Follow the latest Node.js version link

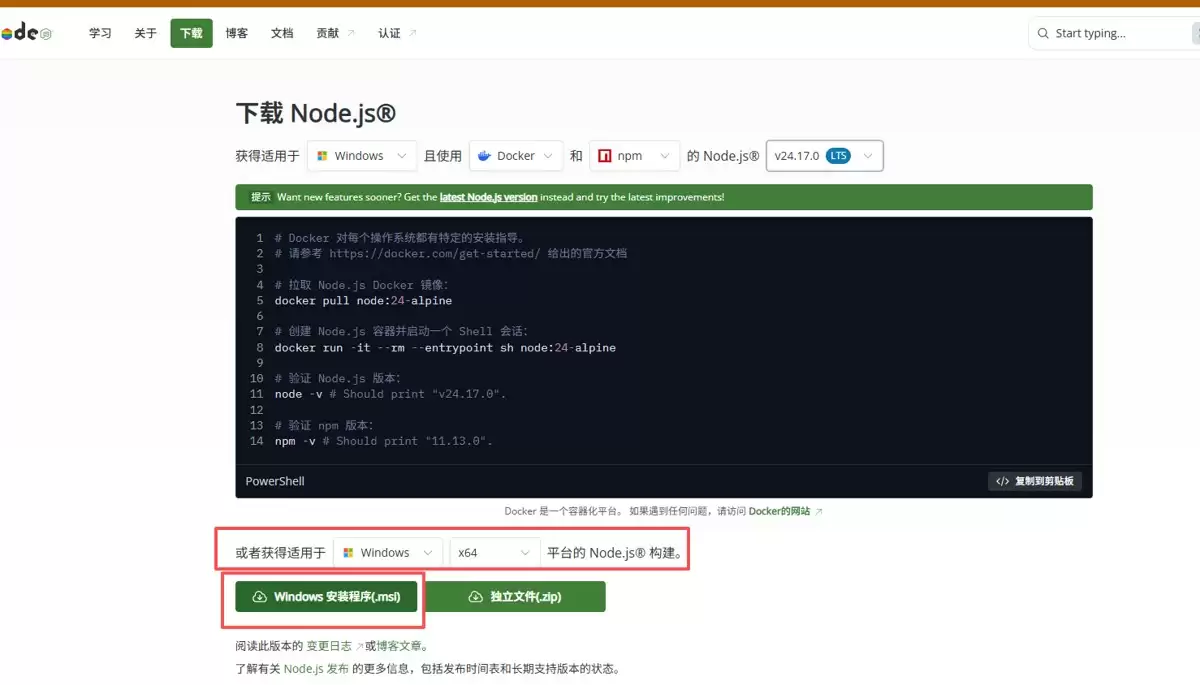coord(488,197)
